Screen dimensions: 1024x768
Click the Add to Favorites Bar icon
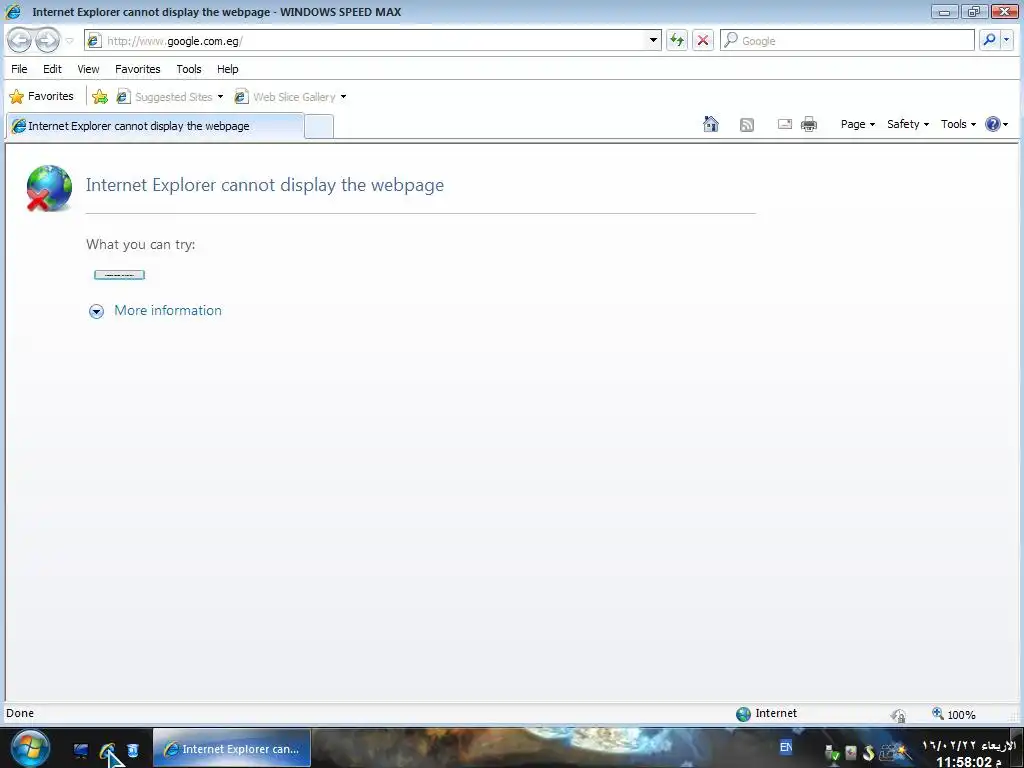coord(100,97)
